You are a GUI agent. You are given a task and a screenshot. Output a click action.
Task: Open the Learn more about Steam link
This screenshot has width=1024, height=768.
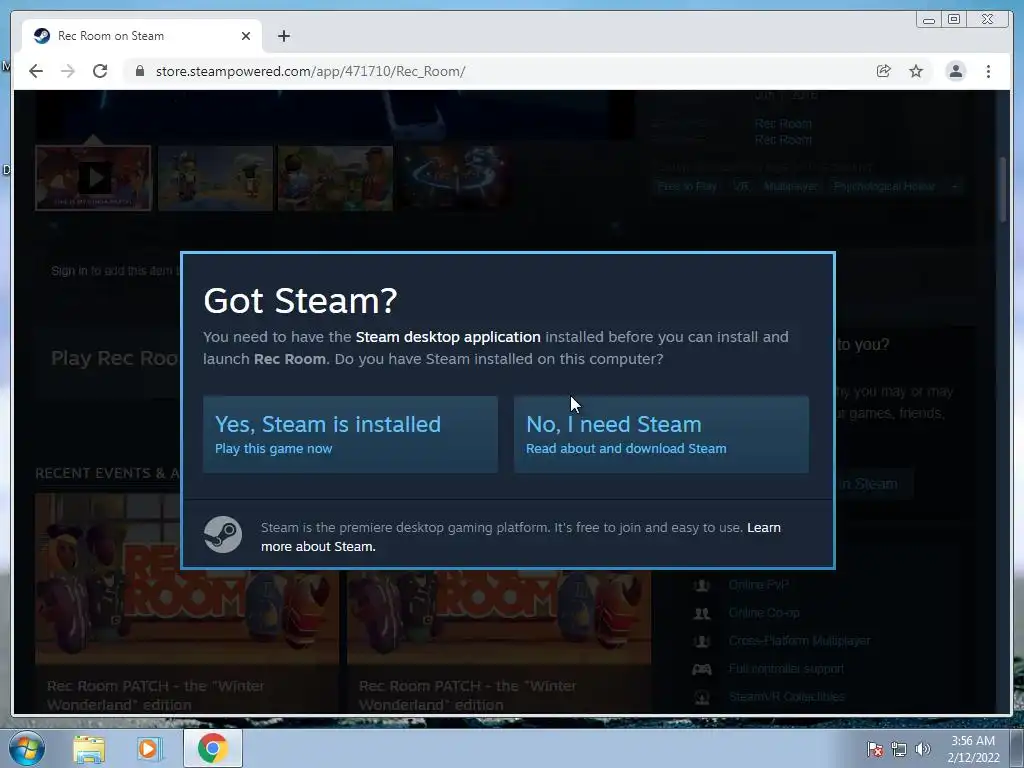click(x=520, y=537)
